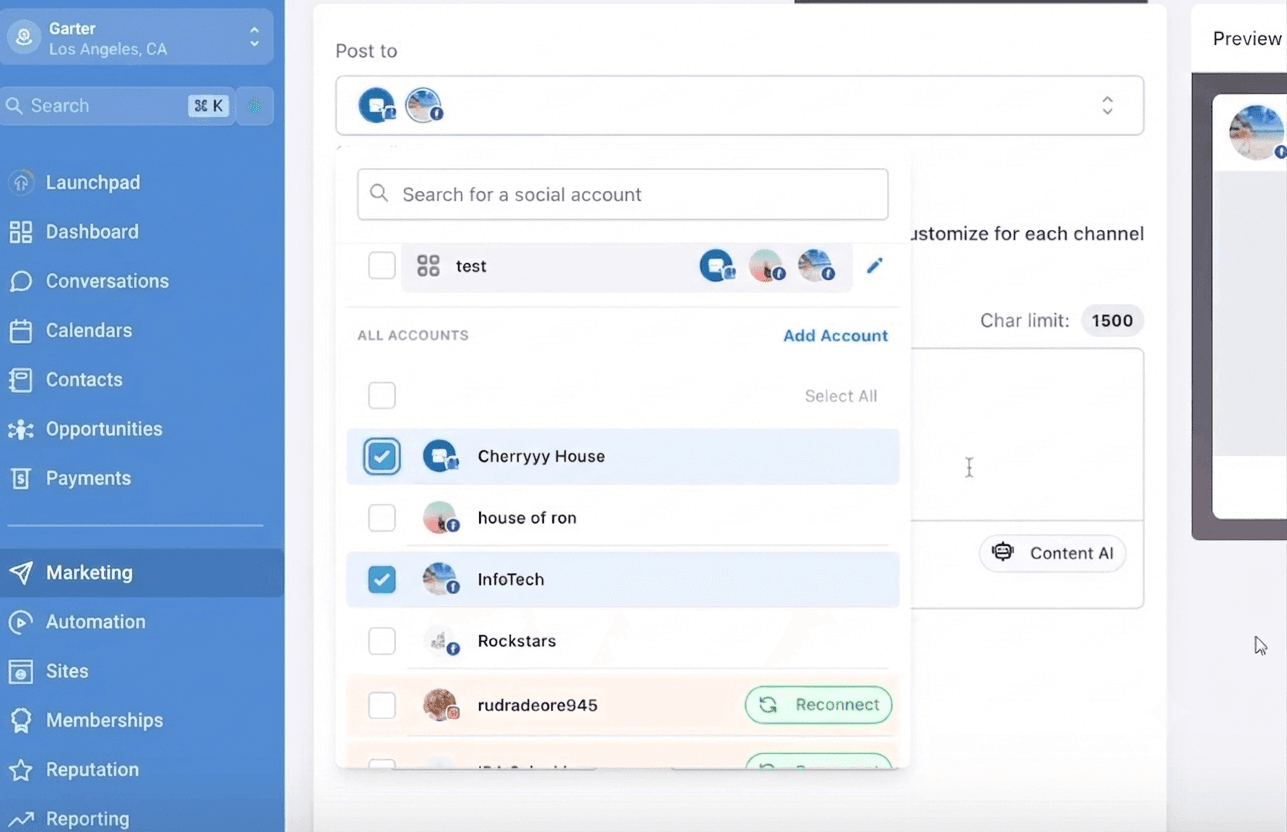Edit the test group pencil icon

tap(875, 266)
